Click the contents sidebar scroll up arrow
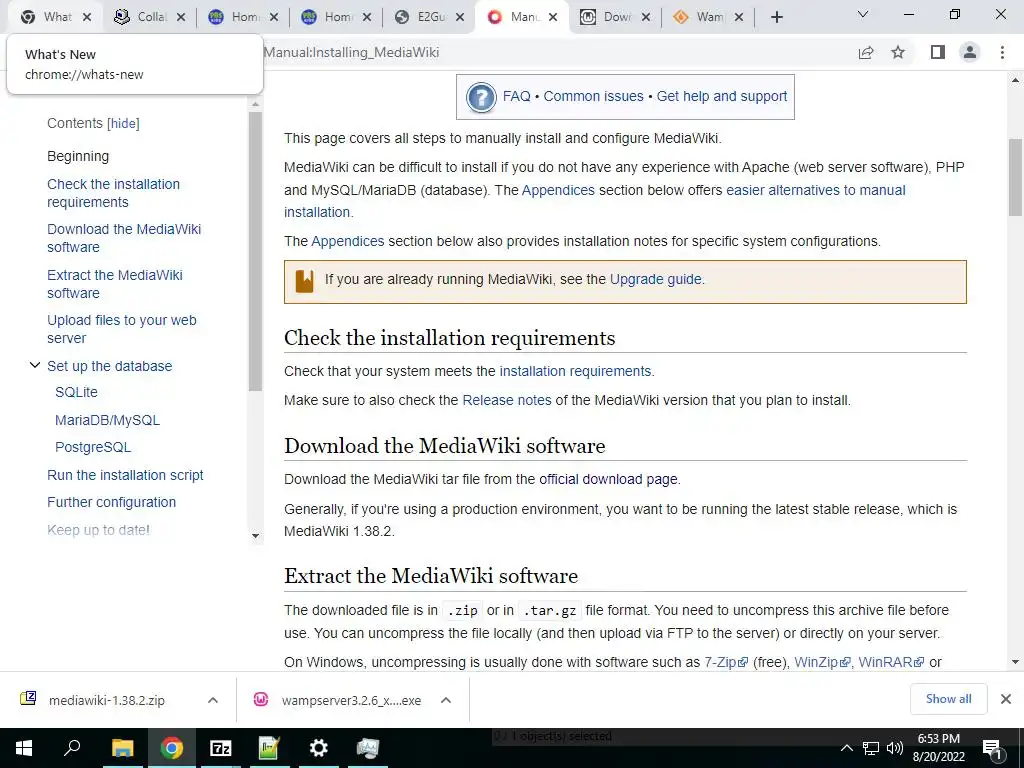The height and width of the screenshot is (768, 1024). [255, 104]
